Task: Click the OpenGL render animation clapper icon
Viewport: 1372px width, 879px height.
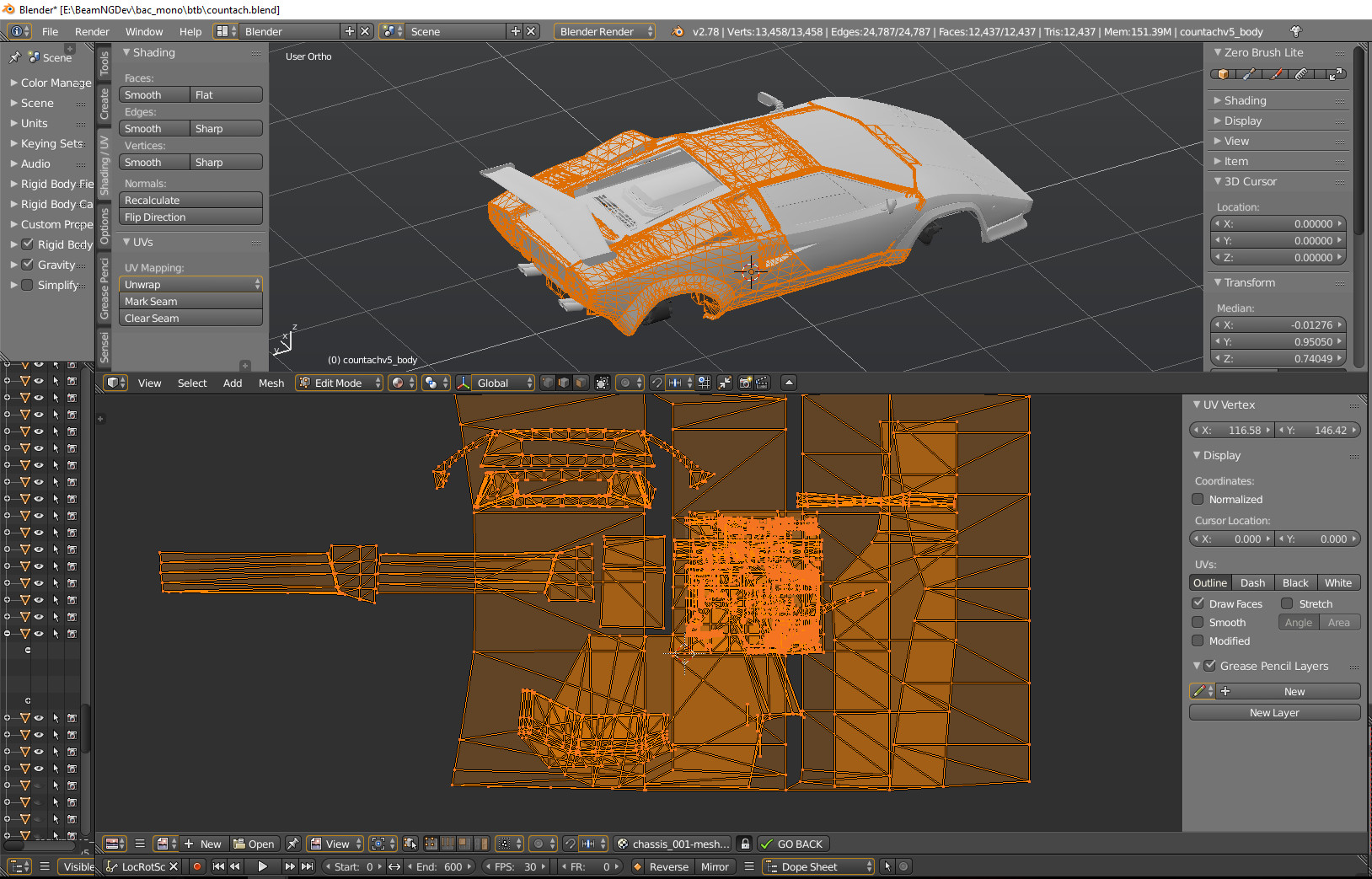Action: 762,383
